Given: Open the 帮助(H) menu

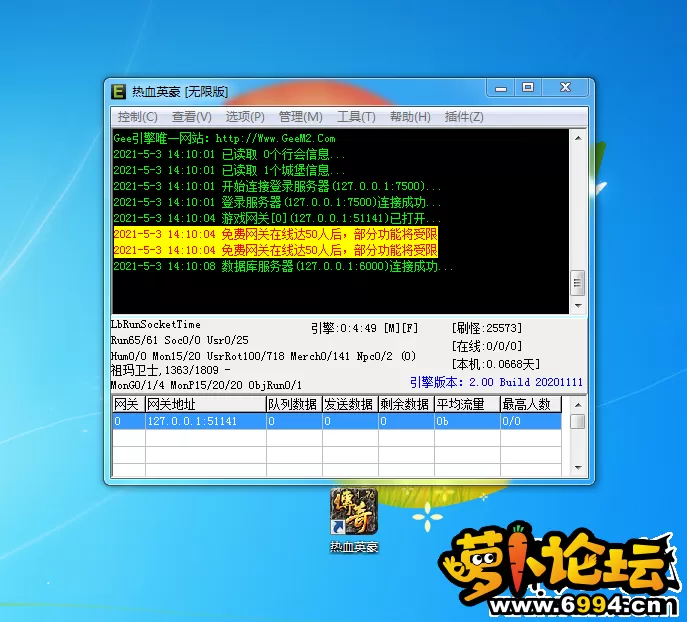Looking at the screenshot, I should (410, 117).
